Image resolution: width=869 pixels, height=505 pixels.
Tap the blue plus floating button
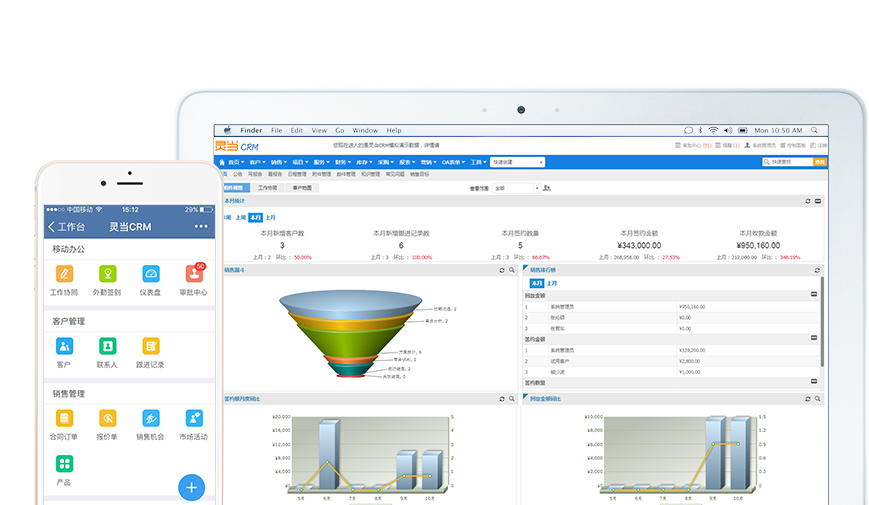[x=192, y=487]
